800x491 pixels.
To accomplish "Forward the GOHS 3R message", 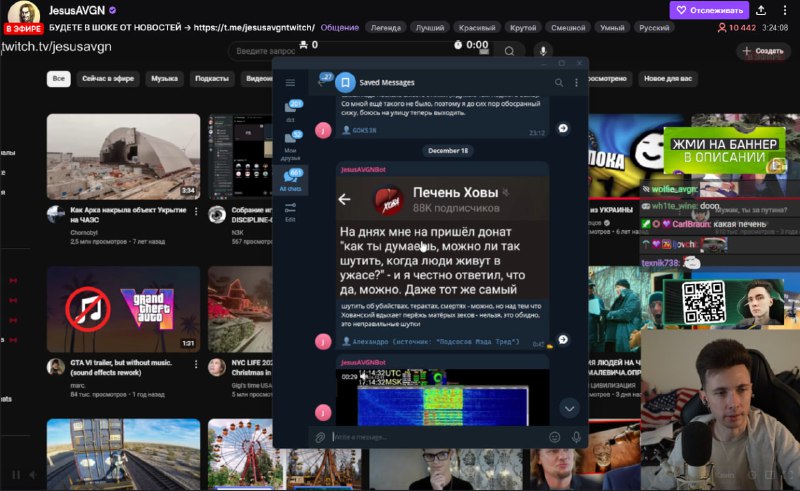I will tap(563, 128).
